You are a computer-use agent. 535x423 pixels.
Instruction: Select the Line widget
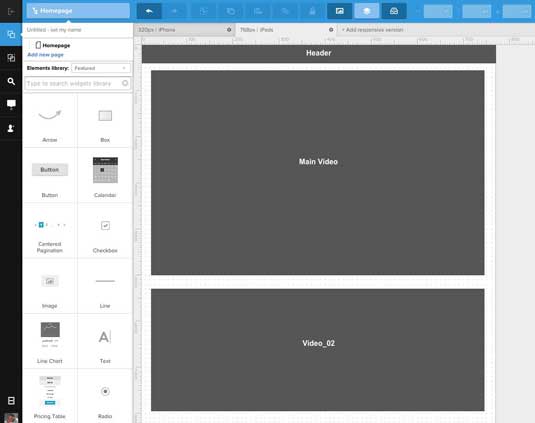[x=105, y=287]
